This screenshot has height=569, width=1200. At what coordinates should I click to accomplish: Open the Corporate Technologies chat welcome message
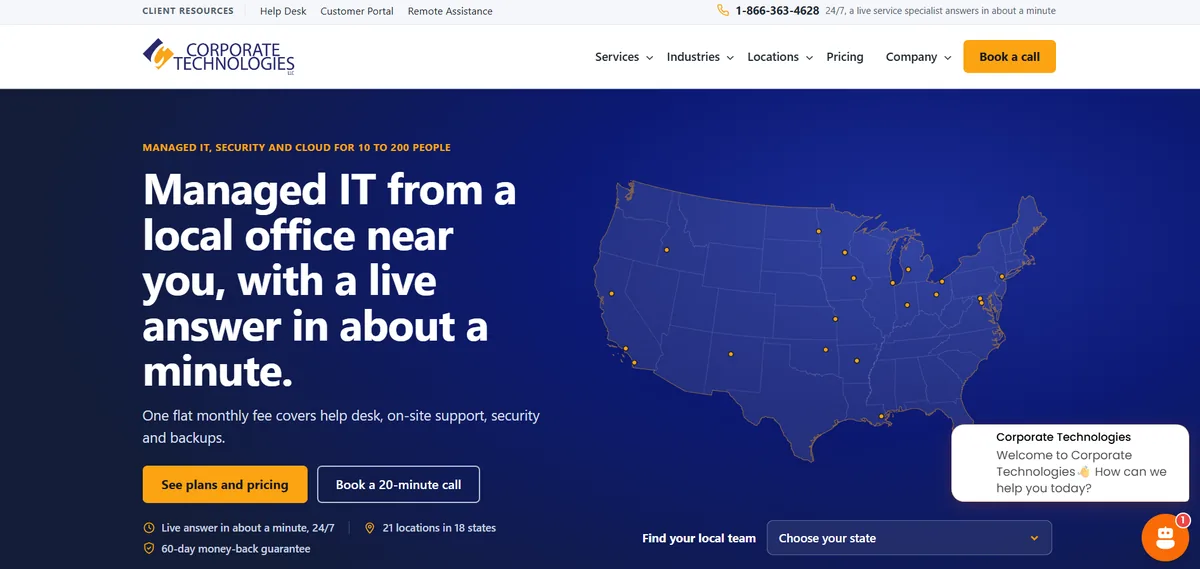coord(1070,462)
